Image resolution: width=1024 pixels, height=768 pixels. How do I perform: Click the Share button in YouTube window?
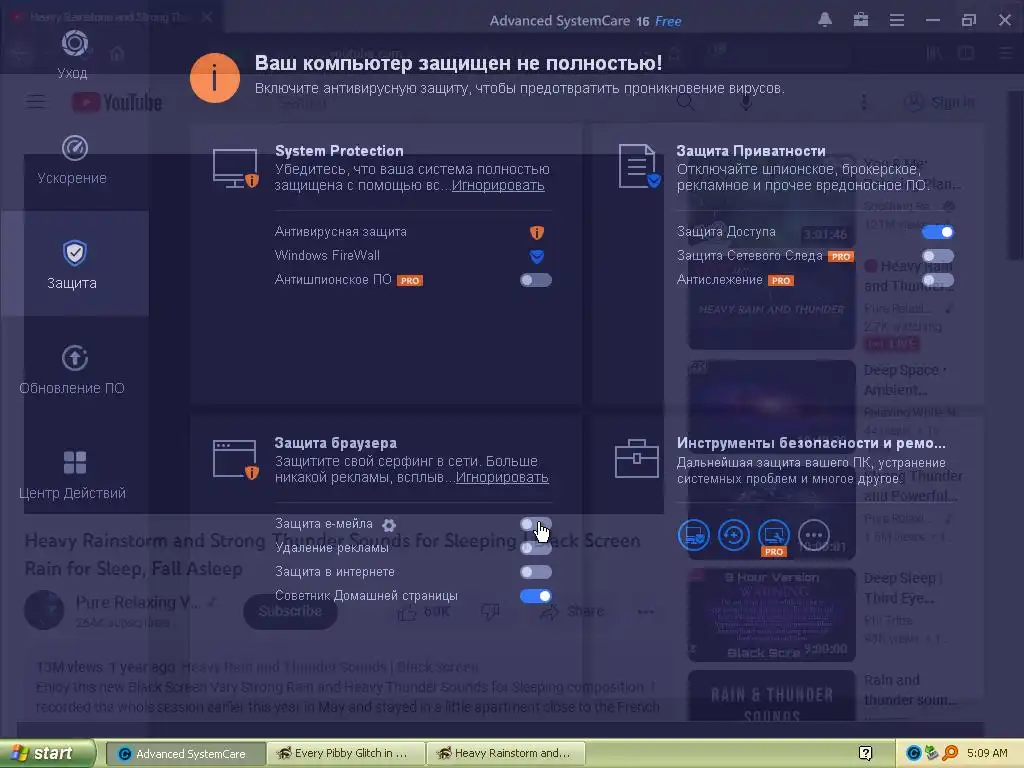[x=571, y=611]
